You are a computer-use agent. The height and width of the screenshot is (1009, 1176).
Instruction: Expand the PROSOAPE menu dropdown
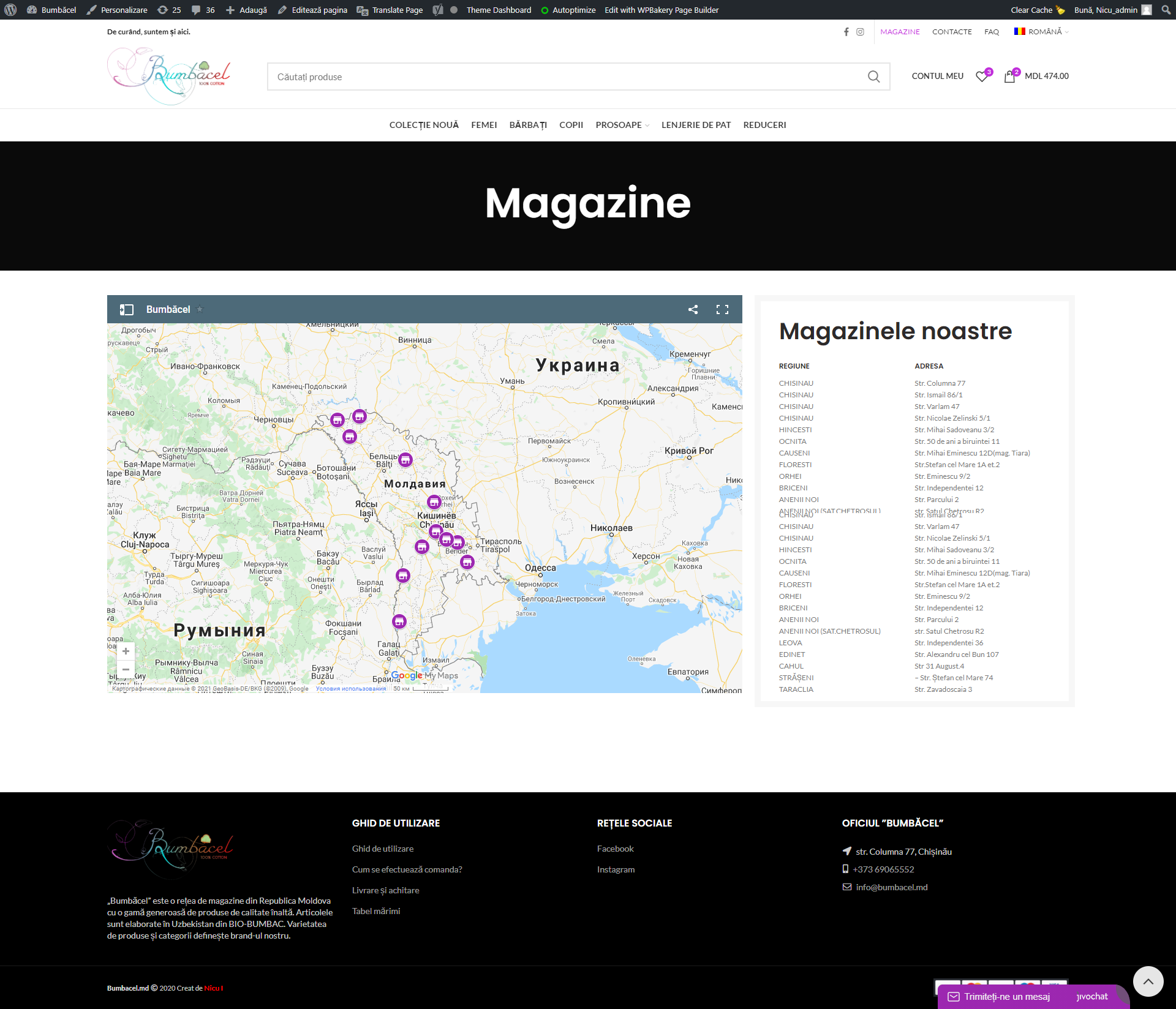622,125
